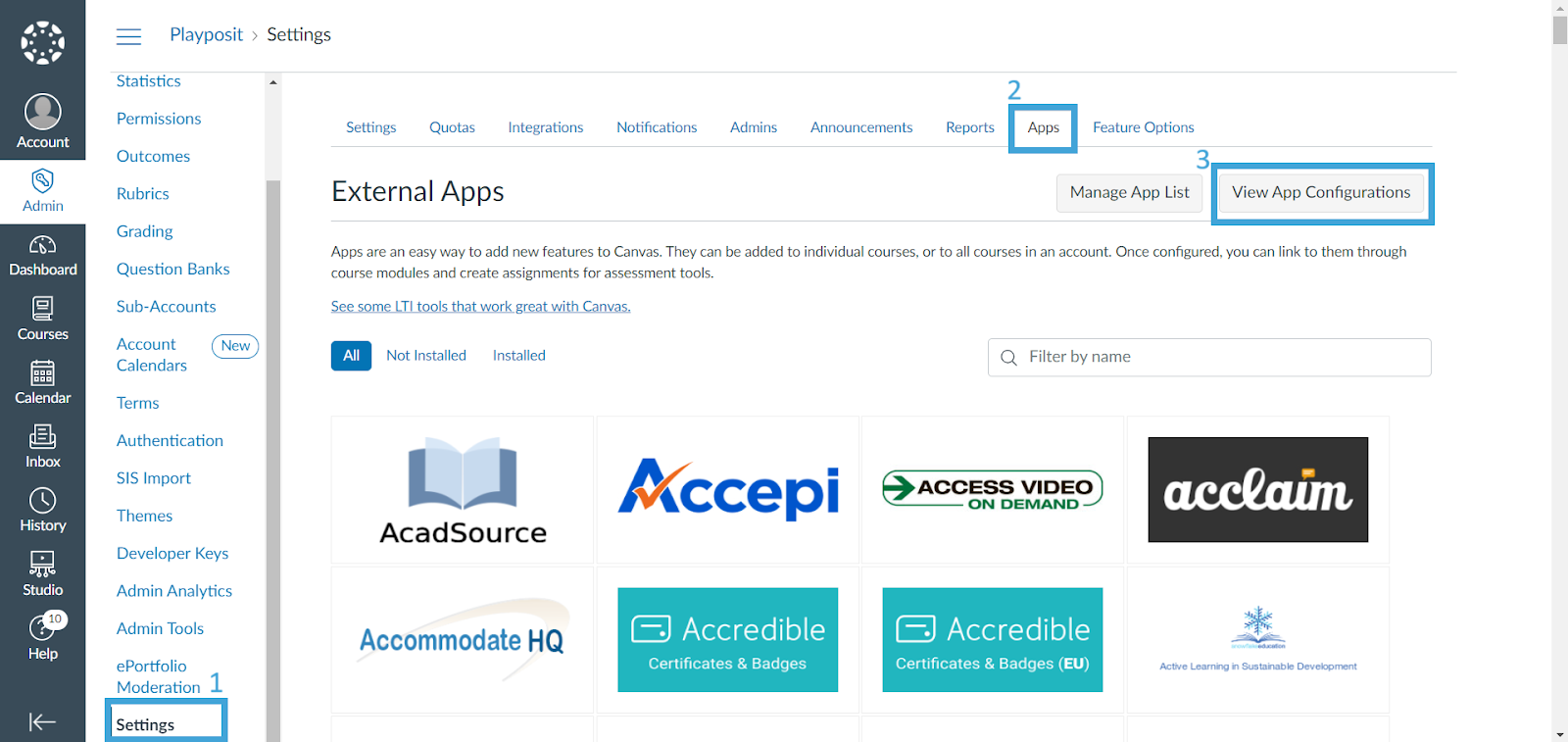Switch to the Reports tab
Image resolution: width=1568 pixels, height=742 pixels.
pos(970,127)
